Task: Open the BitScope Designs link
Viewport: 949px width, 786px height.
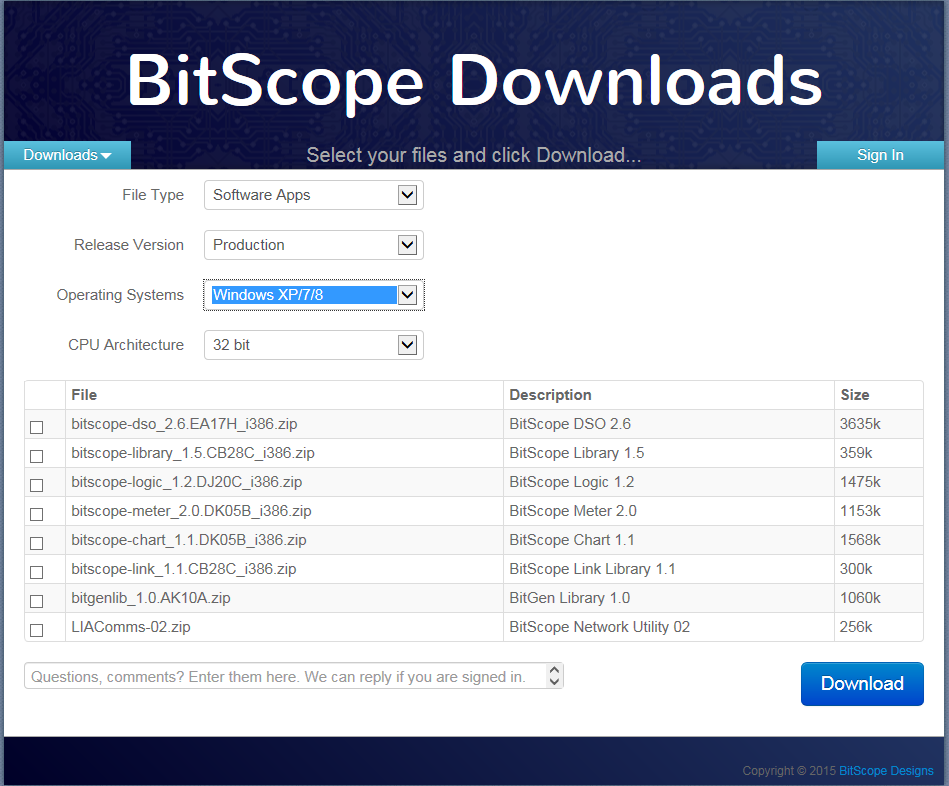Action: coord(886,770)
